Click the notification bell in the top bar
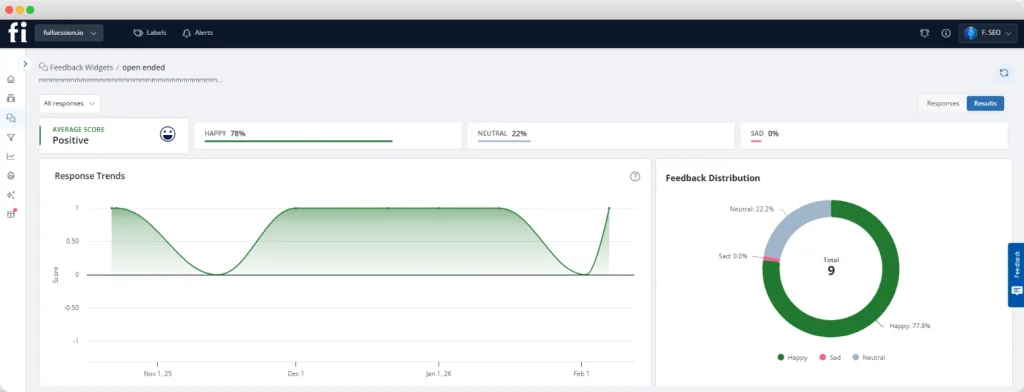 (924, 33)
